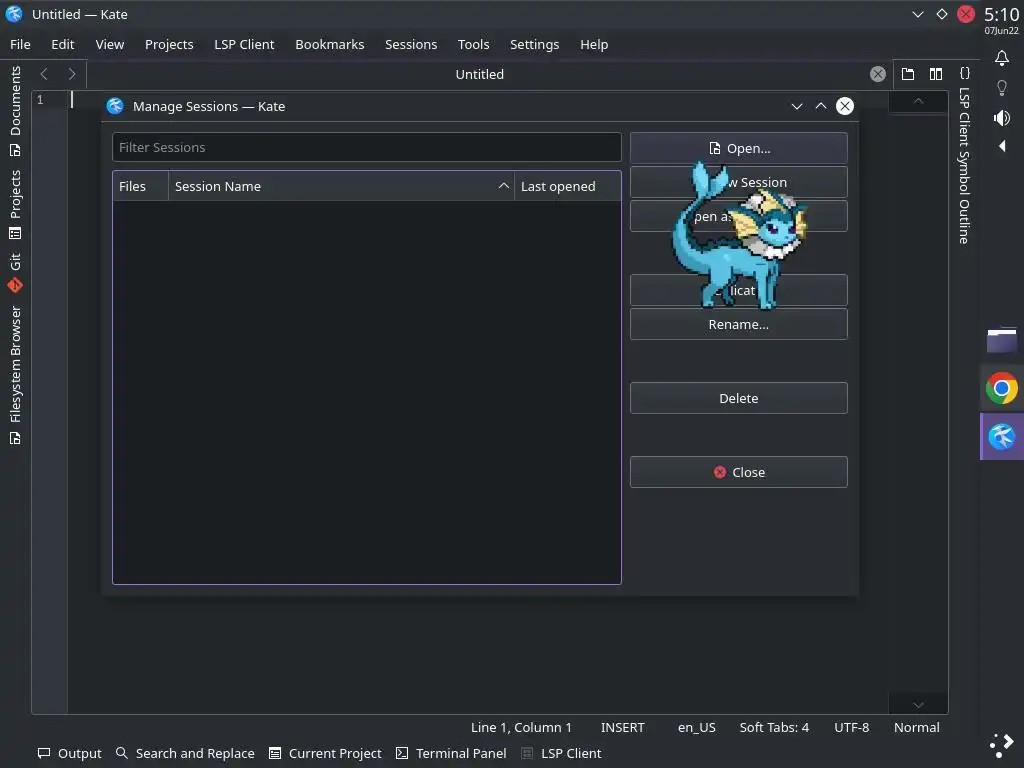
Task: Sort sessions by the Files column
Action: point(140,186)
